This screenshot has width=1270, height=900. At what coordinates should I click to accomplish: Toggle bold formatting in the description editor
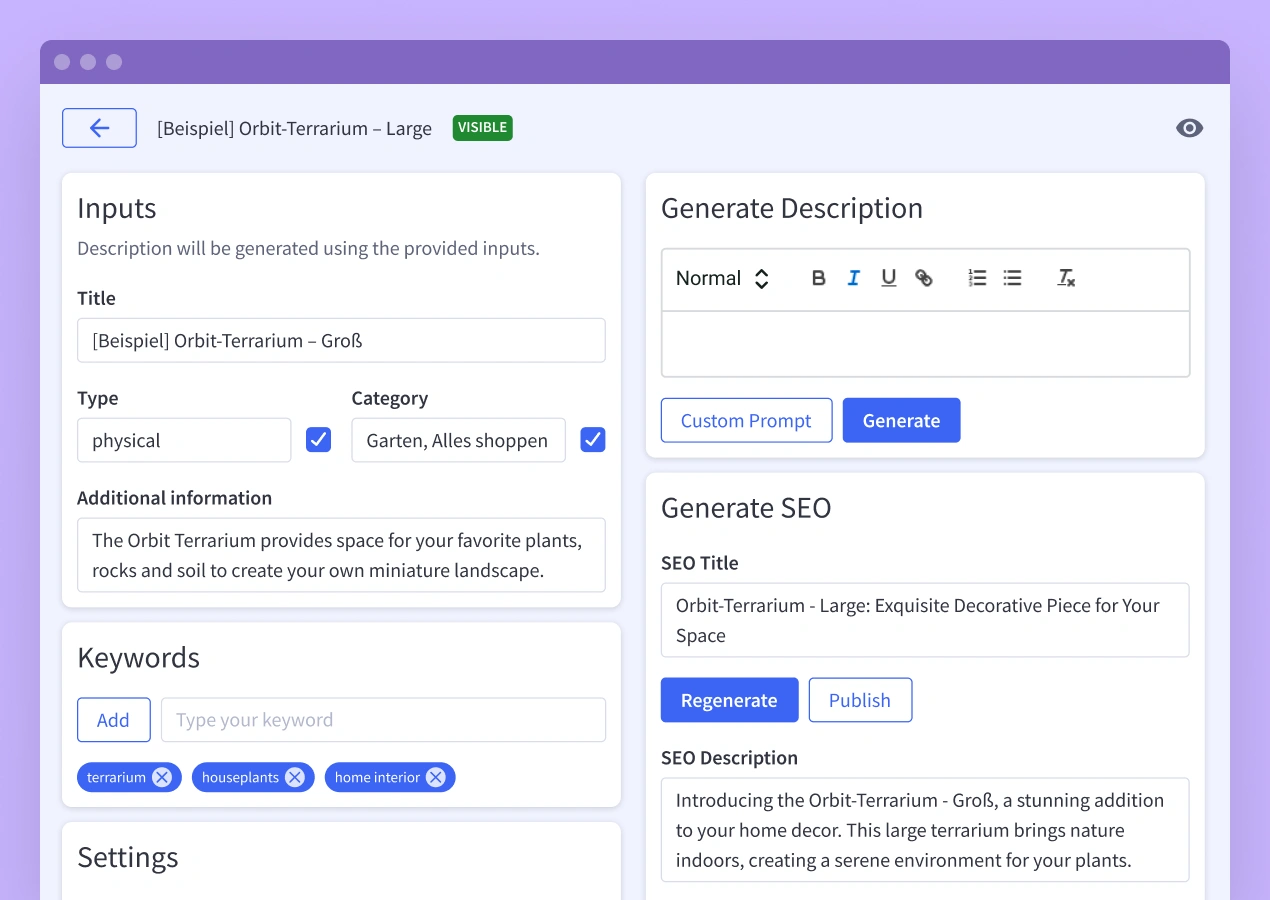[818, 278]
